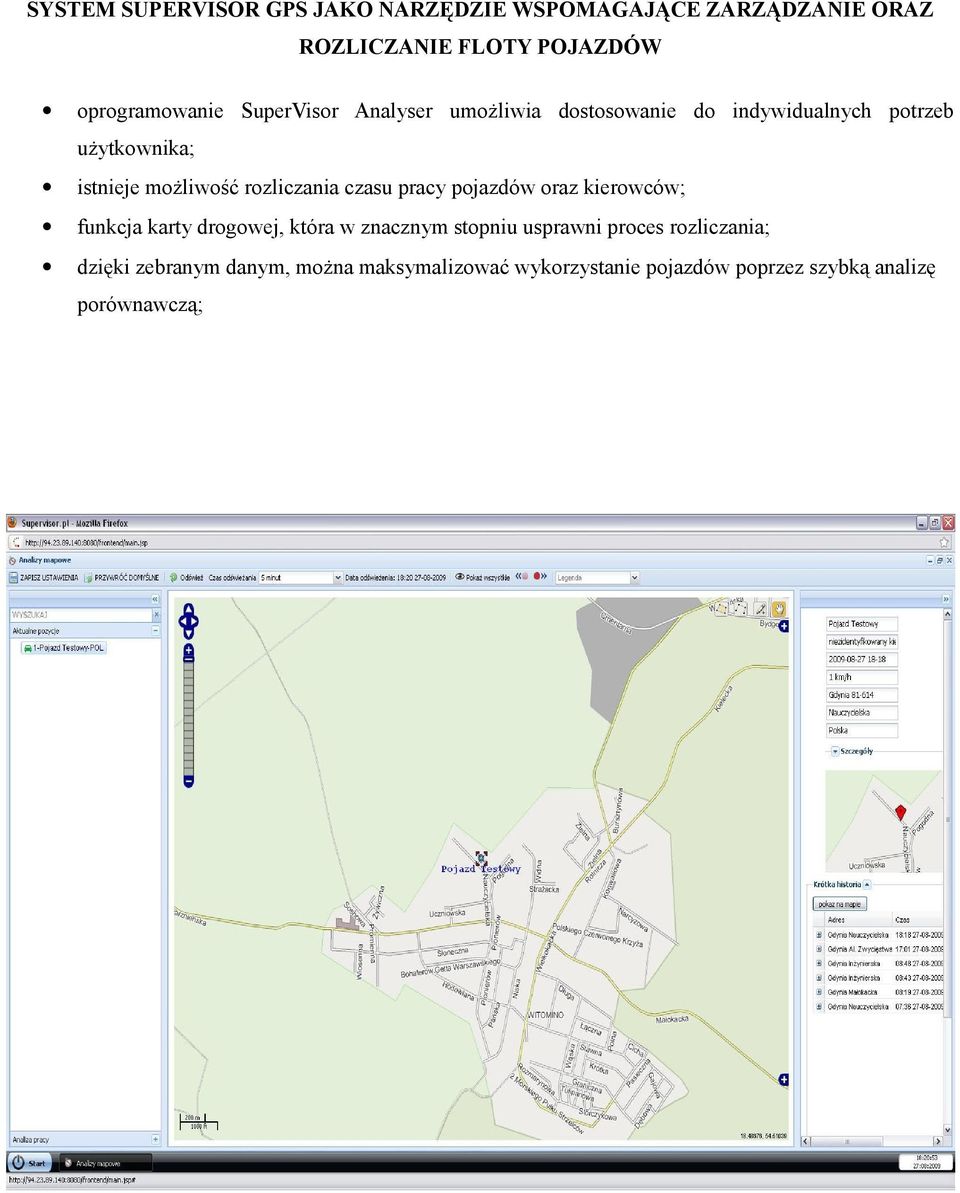Expand the Analiza pracy section

click(156, 1140)
